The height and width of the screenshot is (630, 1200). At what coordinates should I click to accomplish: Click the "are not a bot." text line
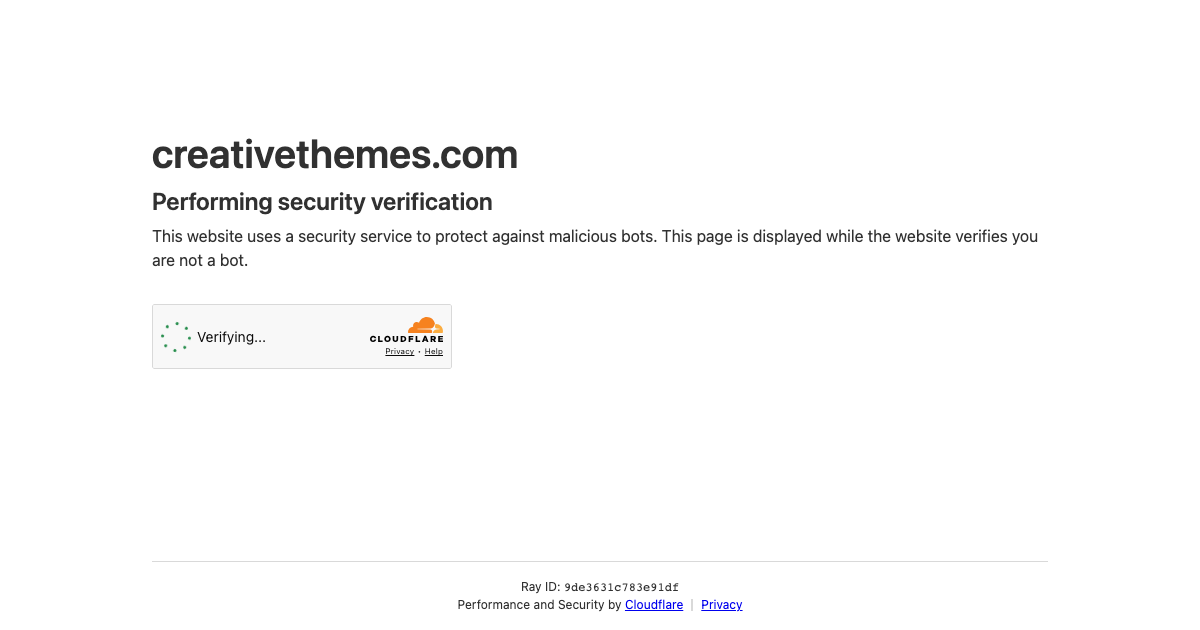coord(200,261)
